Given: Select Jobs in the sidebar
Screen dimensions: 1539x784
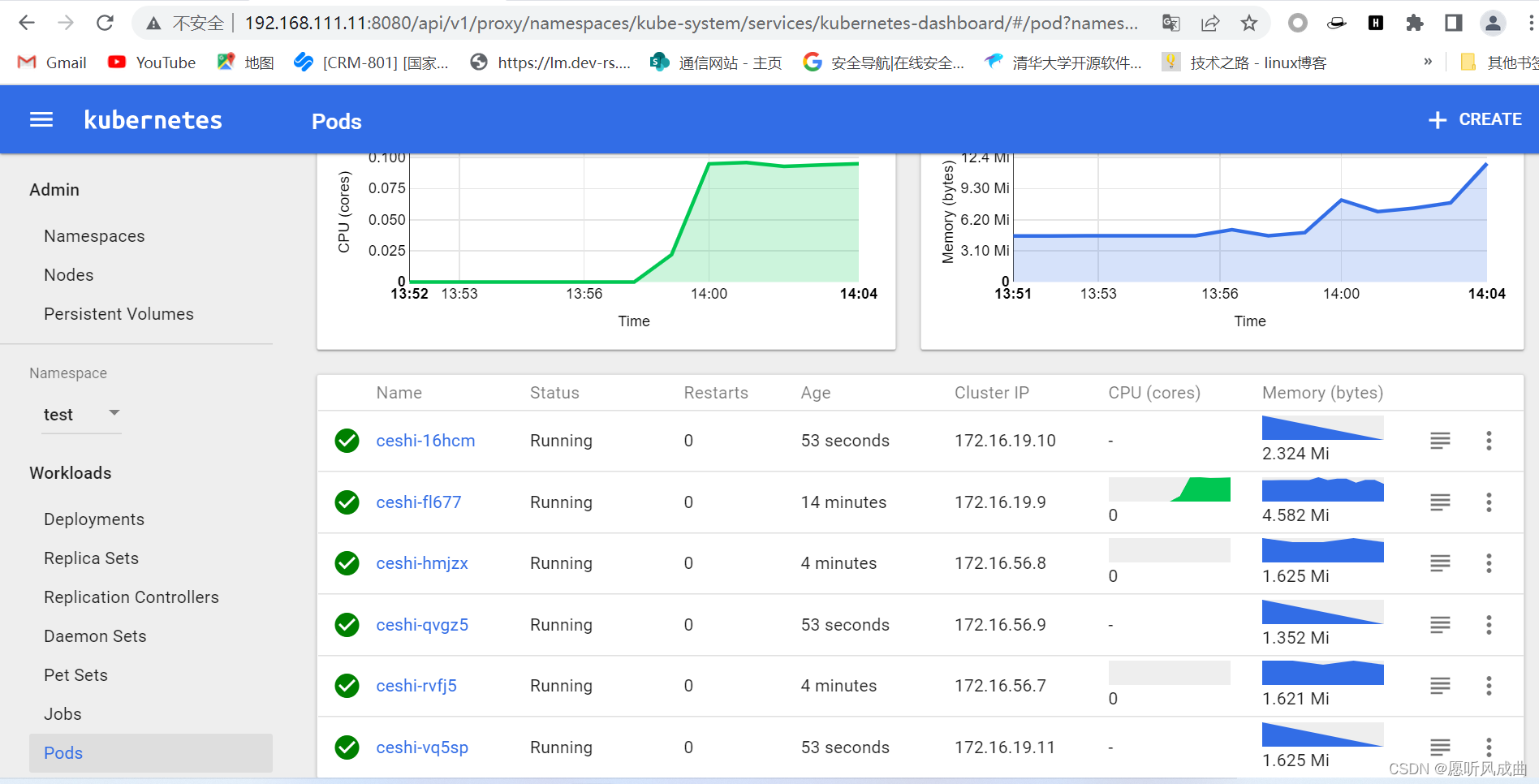Looking at the screenshot, I should [x=63, y=714].
